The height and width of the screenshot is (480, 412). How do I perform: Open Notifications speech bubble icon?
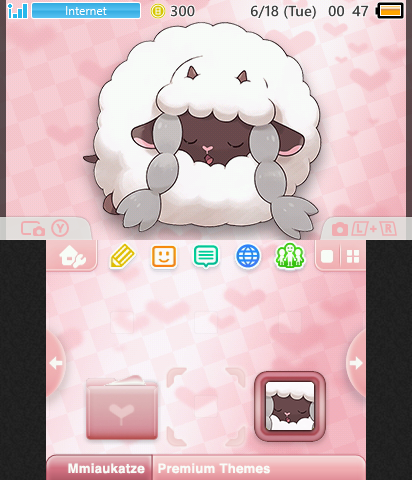[x=206, y=256]
